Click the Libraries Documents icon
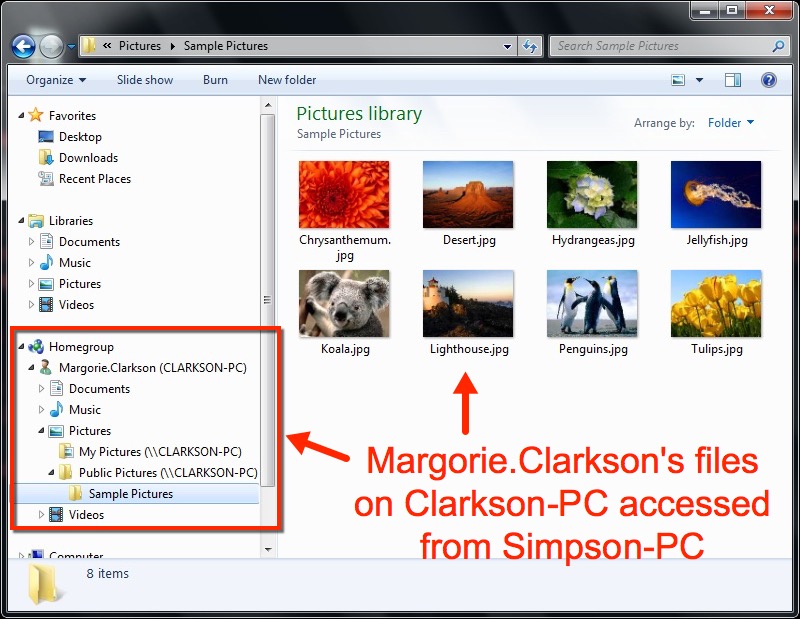This screenshot has height=619, width=800. point(46,241)
